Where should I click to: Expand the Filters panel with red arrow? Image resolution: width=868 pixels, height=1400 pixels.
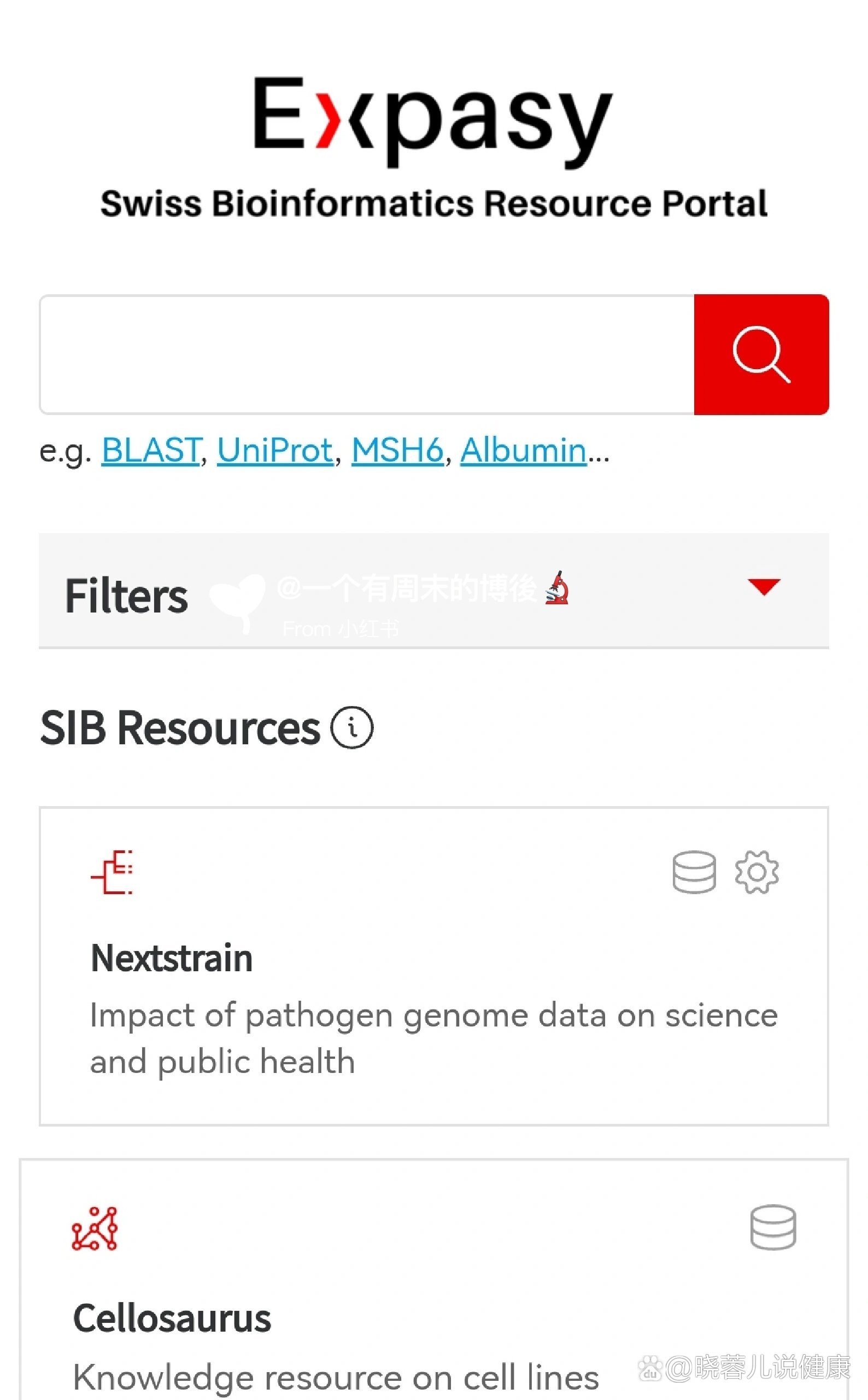(764, 586)
